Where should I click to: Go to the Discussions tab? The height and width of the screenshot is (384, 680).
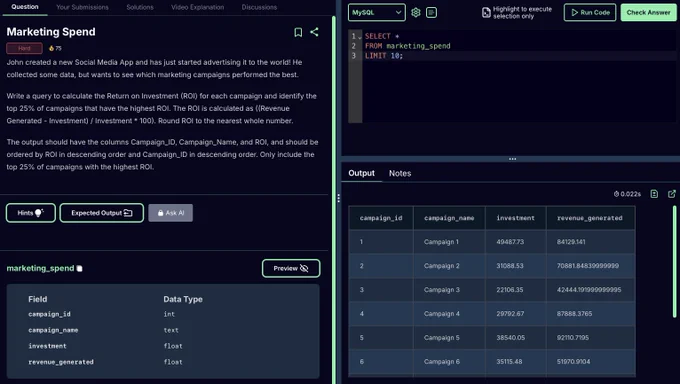259,7
